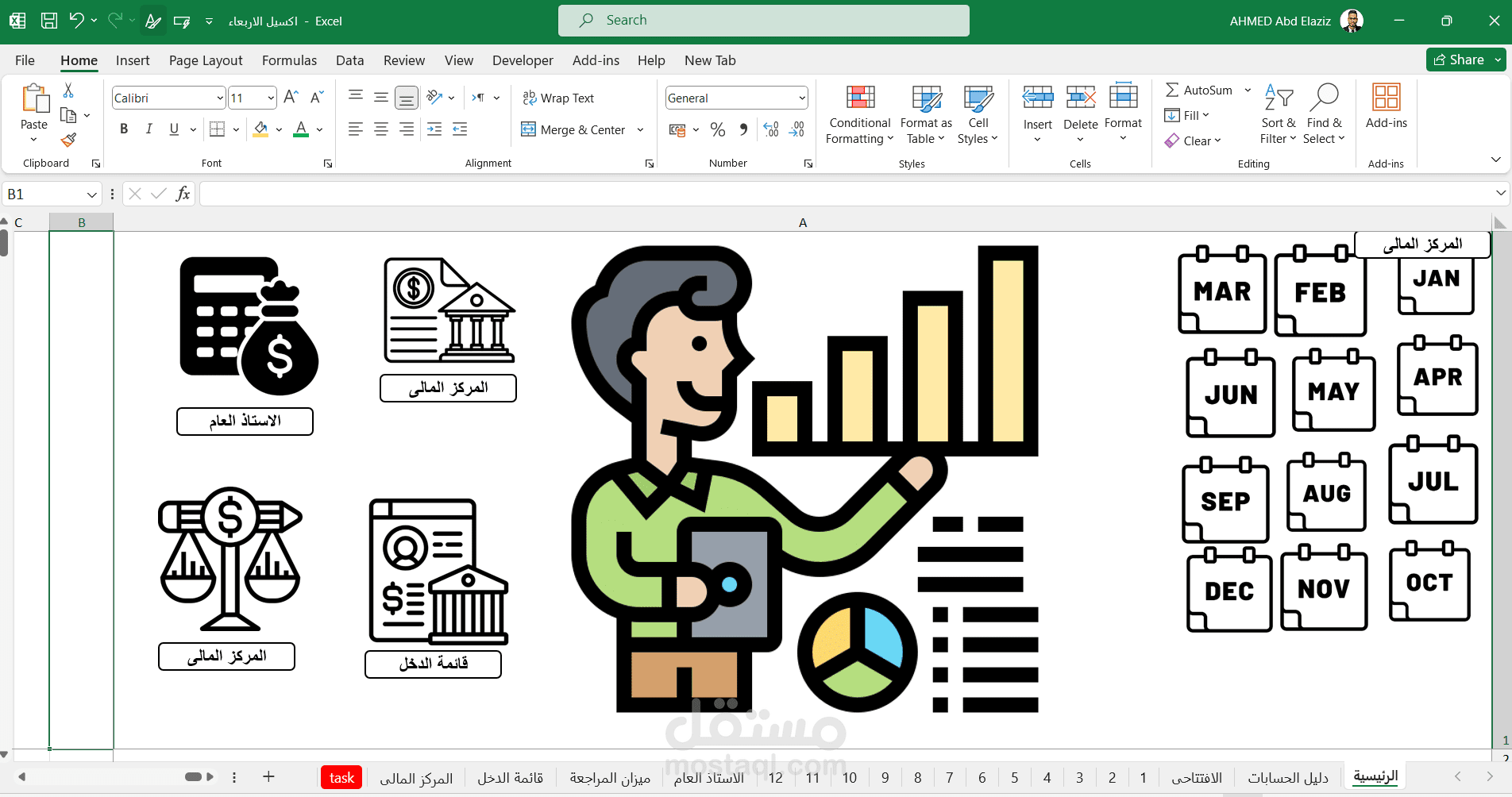Click the DEC calendar icon
This screenshot has height=797, width=1512.
pyautogui.click(x=1229, y=589)
